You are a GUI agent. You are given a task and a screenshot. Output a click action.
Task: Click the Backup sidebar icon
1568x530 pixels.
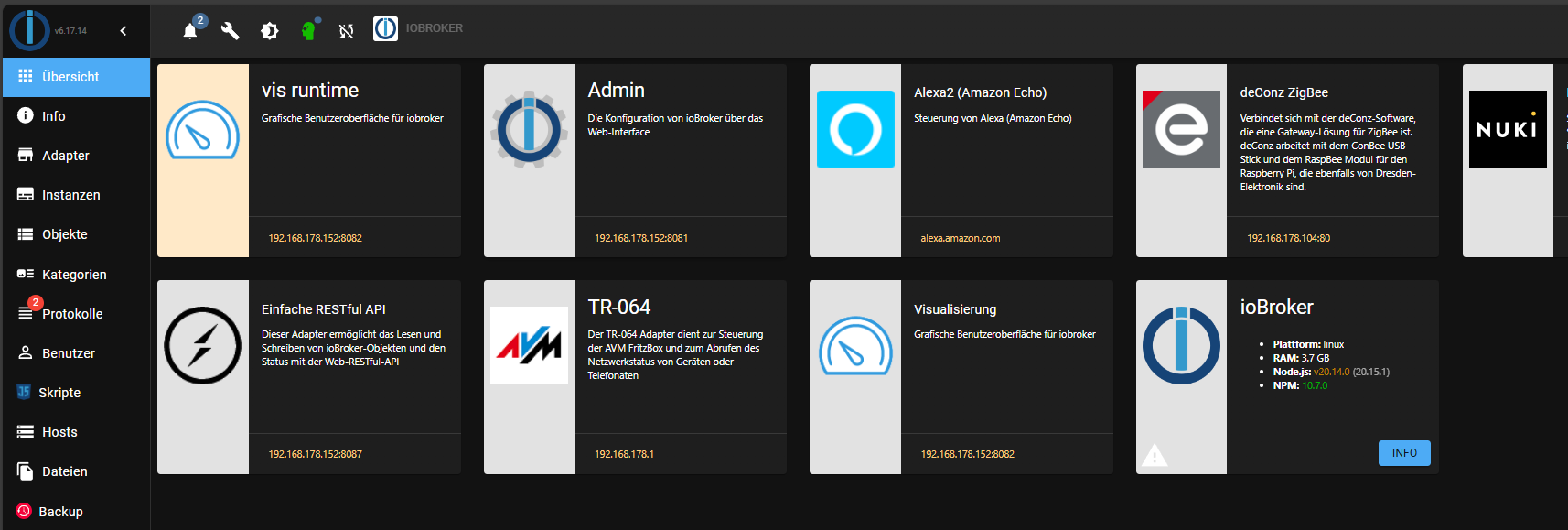(25, 511)
